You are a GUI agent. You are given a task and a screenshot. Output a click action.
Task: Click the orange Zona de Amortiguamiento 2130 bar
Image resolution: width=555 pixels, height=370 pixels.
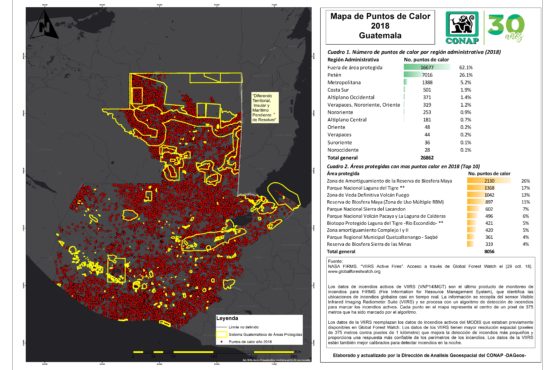coord(489,181)
